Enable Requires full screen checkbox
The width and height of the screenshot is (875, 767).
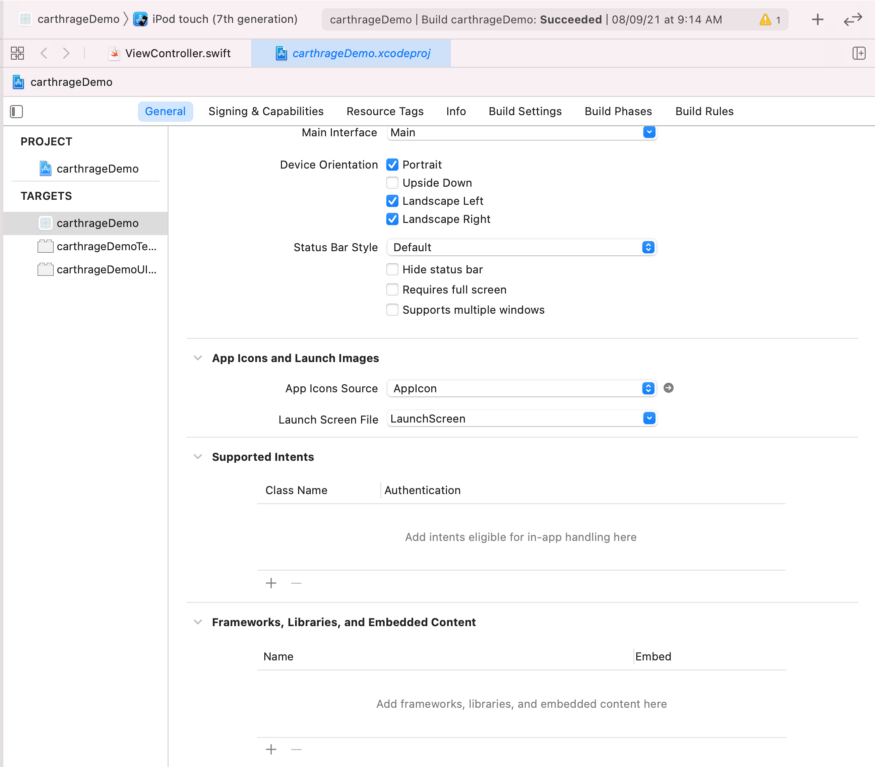[x=392, y=290]
